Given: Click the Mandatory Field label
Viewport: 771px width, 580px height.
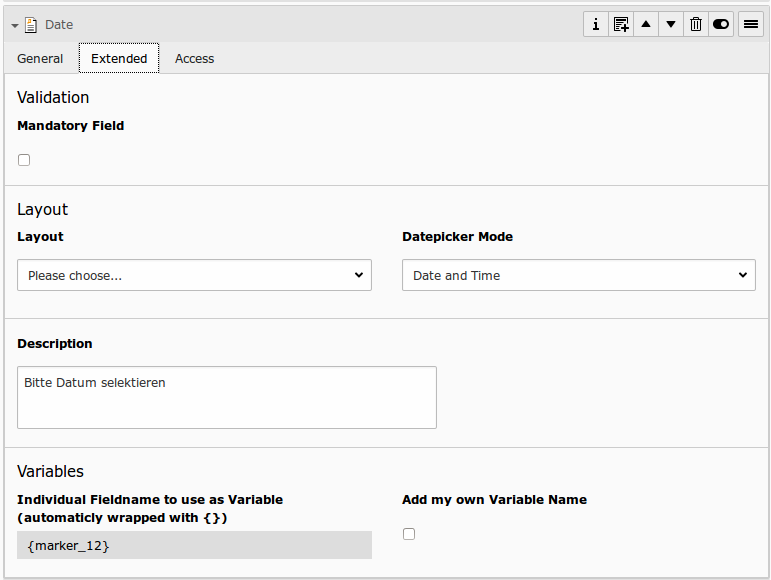Looking at the screenshot, I should [x=71, y=126].
